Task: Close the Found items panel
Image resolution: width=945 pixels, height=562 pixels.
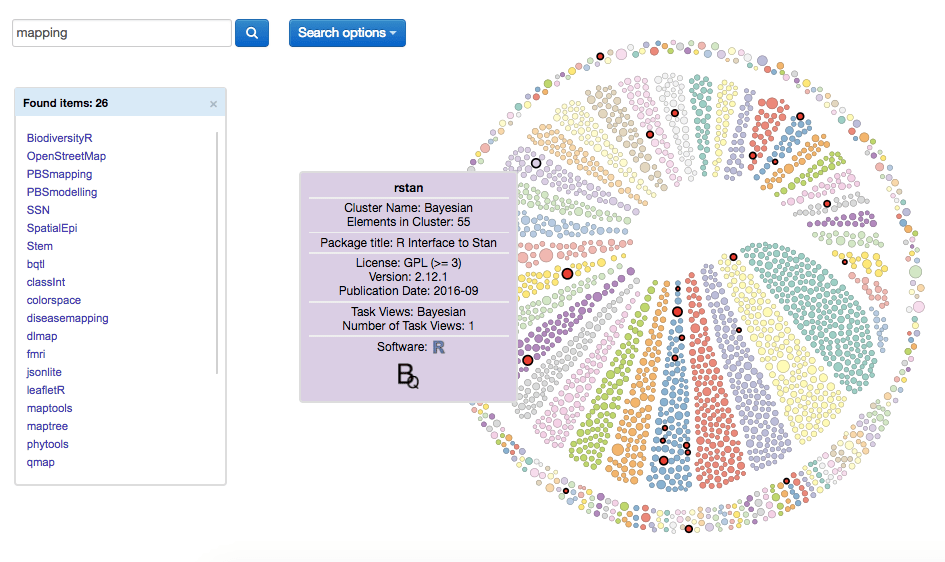Action: click(x=213, y=103)
